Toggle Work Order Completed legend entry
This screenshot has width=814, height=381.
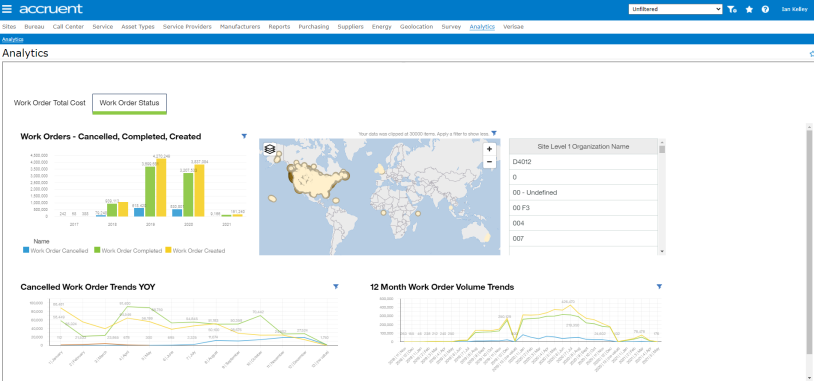click(128, 251)
